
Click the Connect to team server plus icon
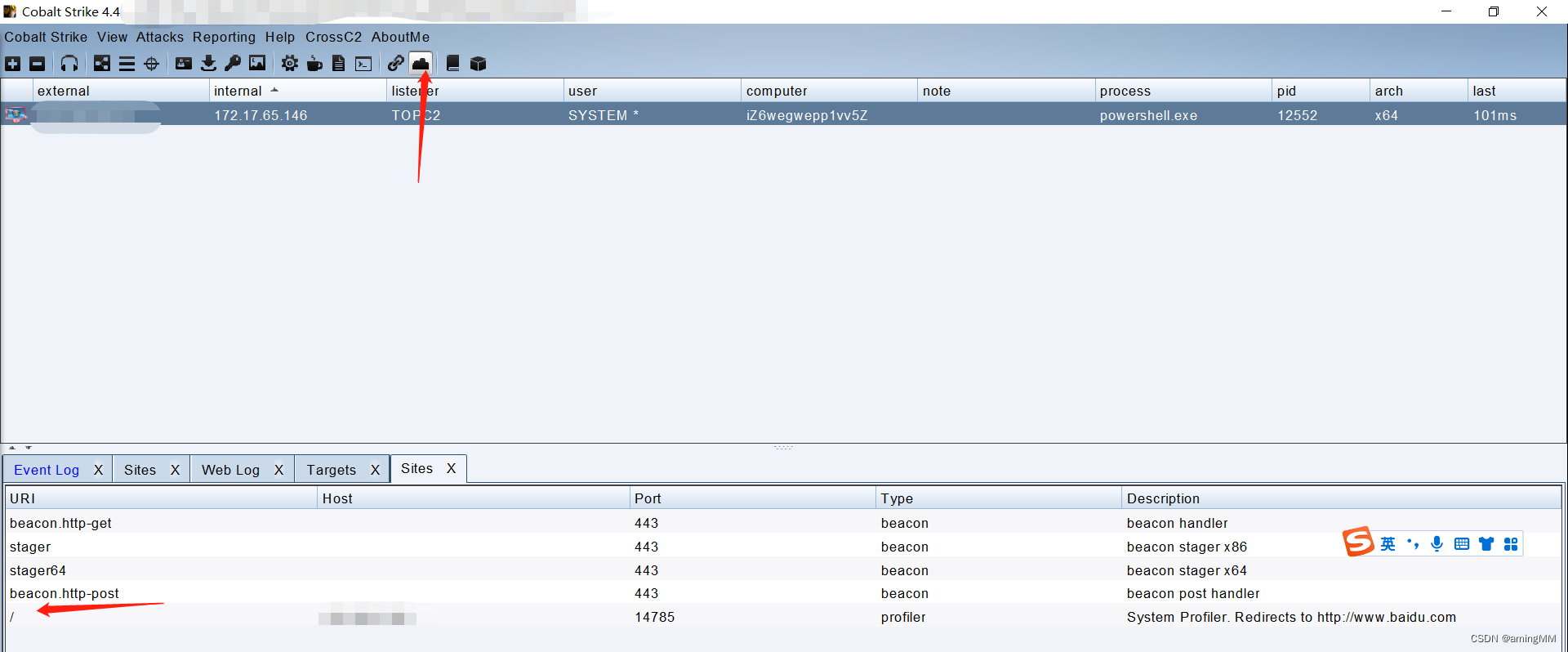(x=13, y=64)
